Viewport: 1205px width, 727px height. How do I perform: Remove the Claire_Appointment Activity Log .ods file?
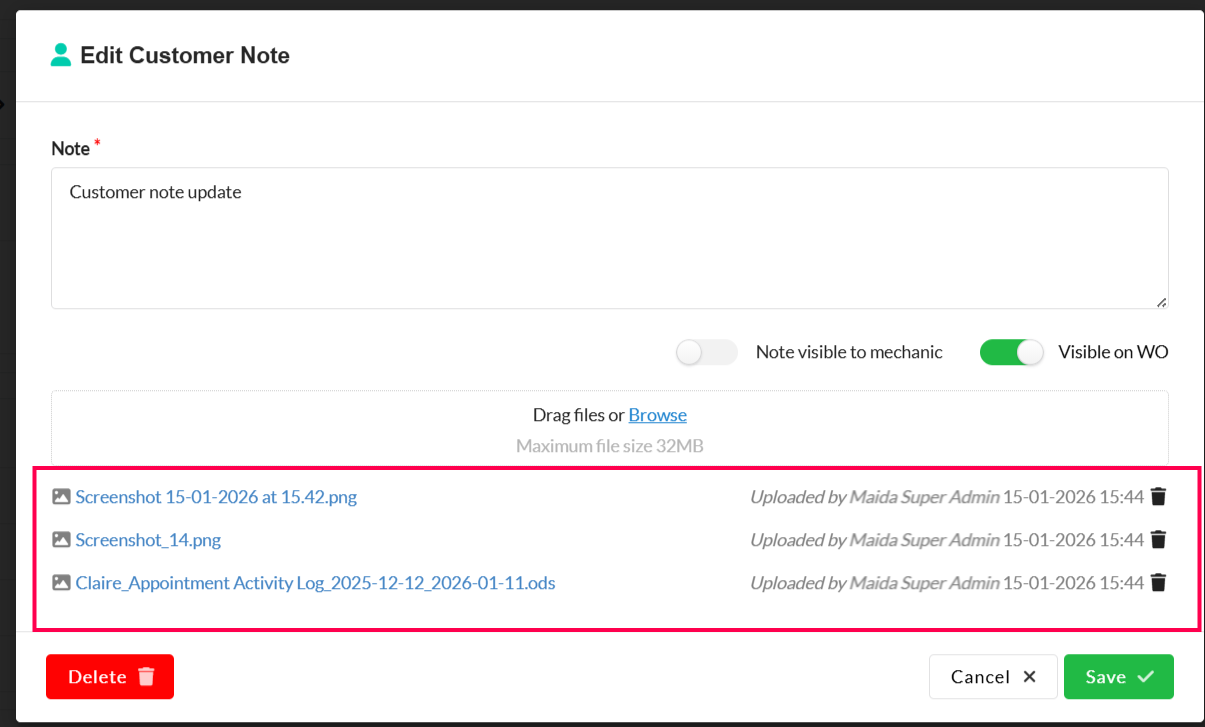pyautogui.click(x=1158, y=582)
